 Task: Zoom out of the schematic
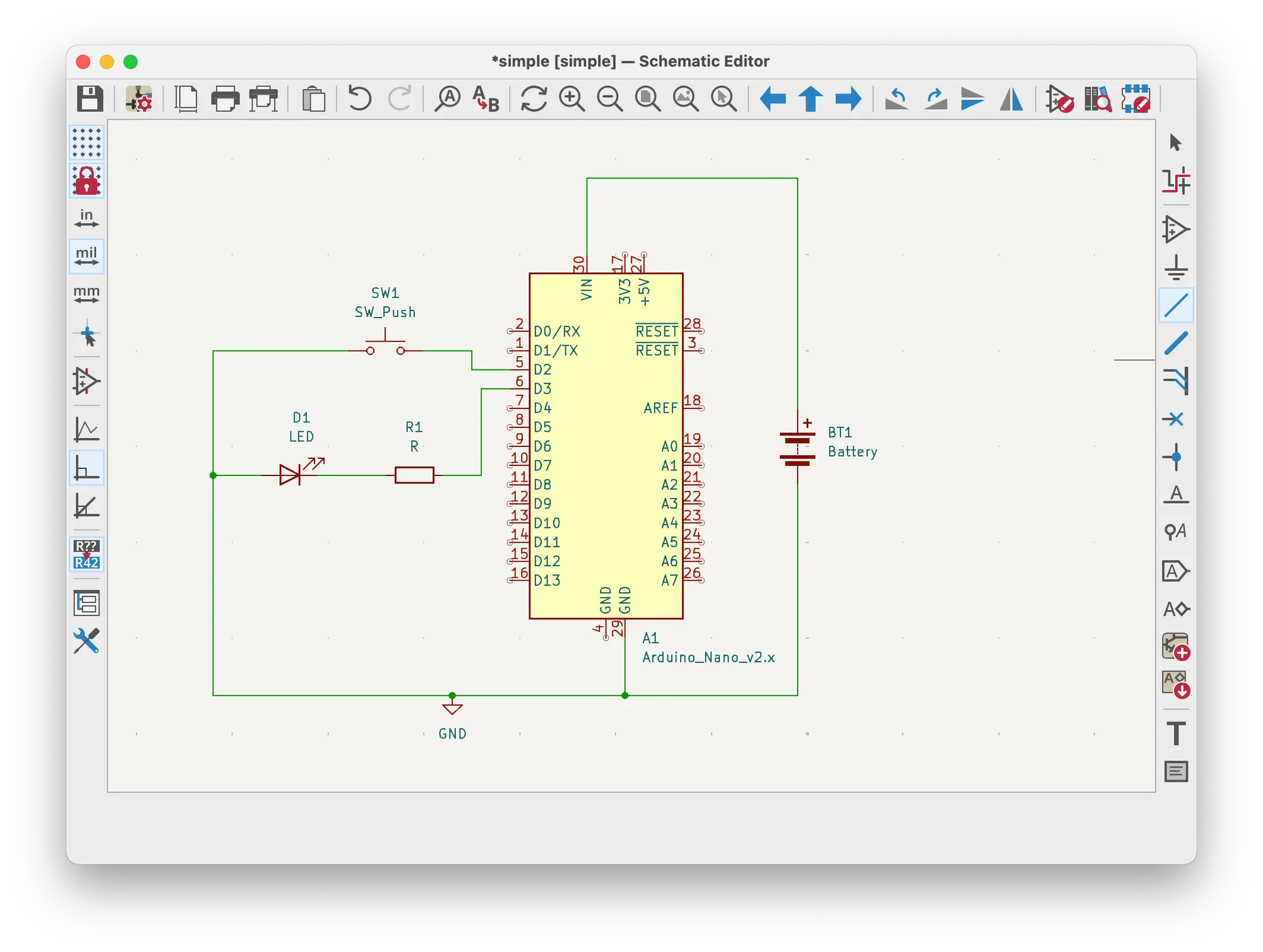[x=610, y=99]
